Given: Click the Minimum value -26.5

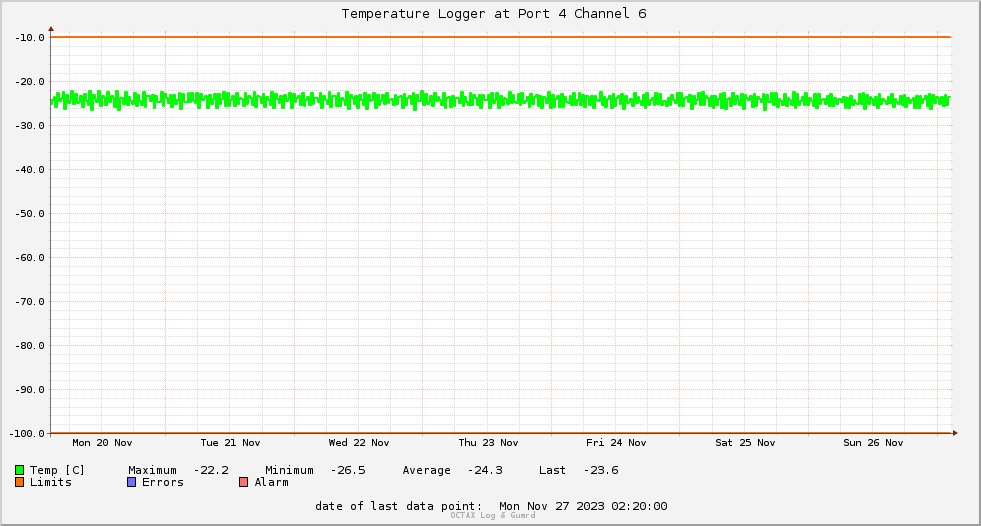Looking at the screenshot, I should [x=348, y=470].
